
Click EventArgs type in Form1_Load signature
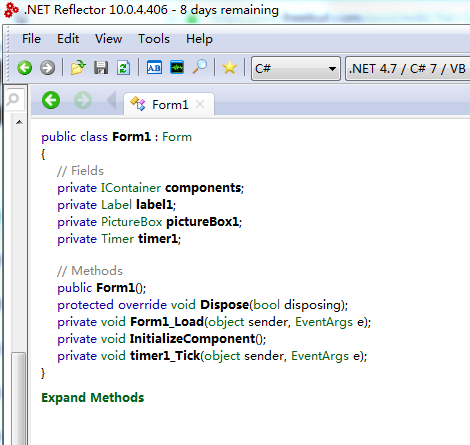click(x=324, y=322)
